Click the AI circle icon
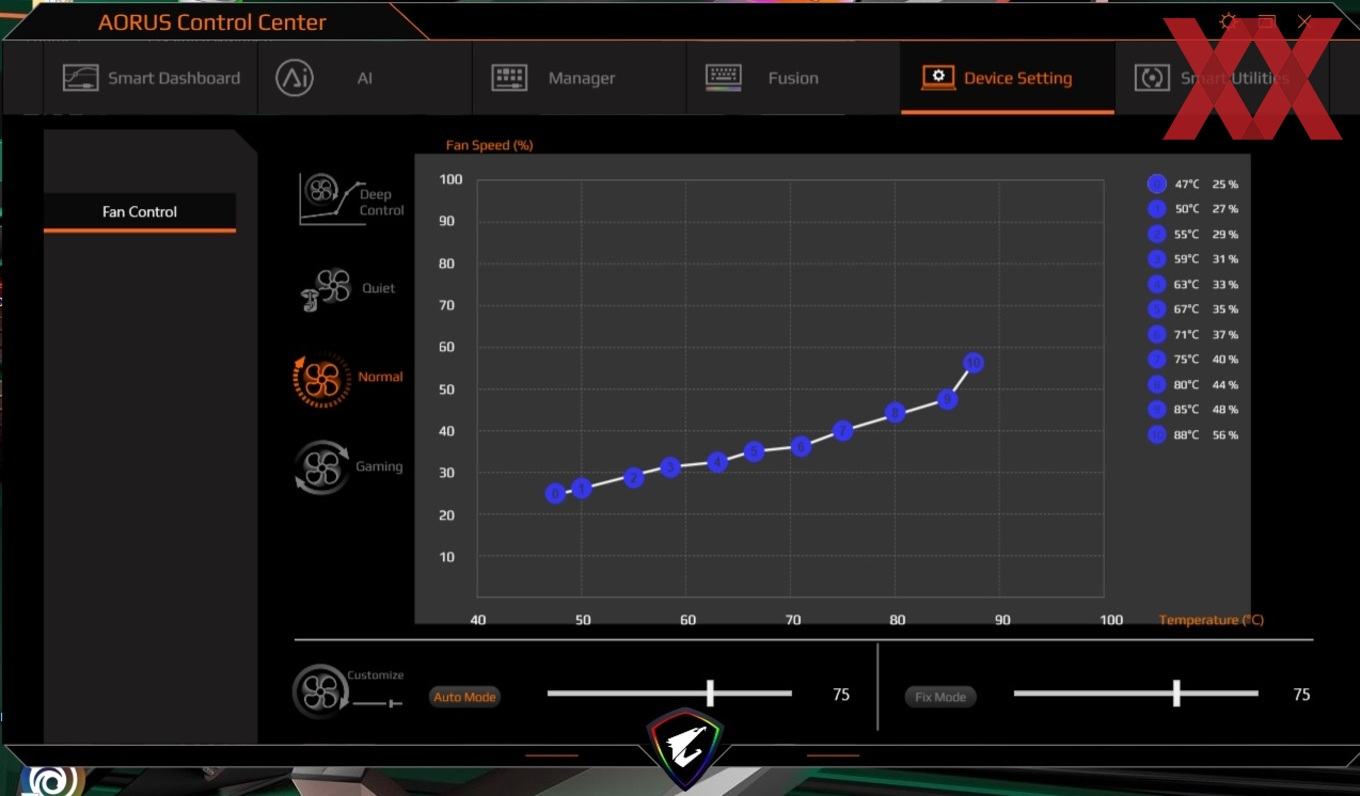The height and width of the screenshot is (796, 1360). [x=294, y=78]
